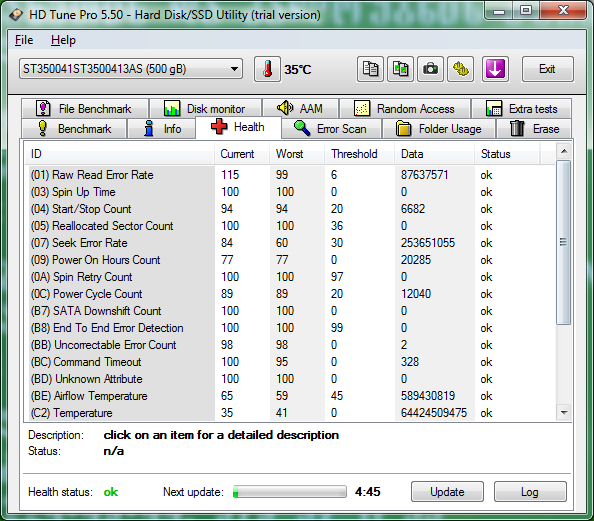
Task: Switch to the File Benchmark tab
Action: click(x=85, y=108)
